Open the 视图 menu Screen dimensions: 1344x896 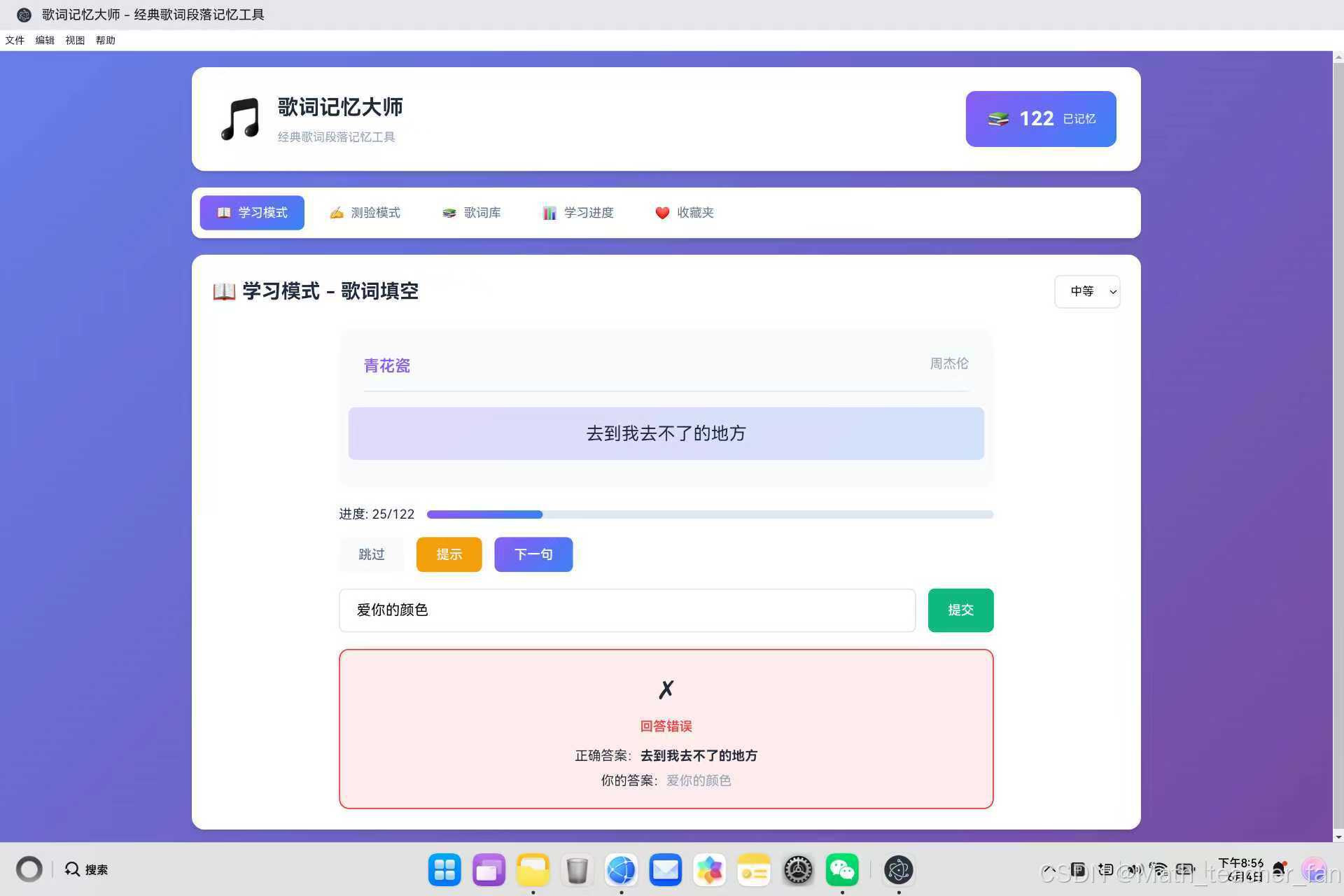[75, 41]
